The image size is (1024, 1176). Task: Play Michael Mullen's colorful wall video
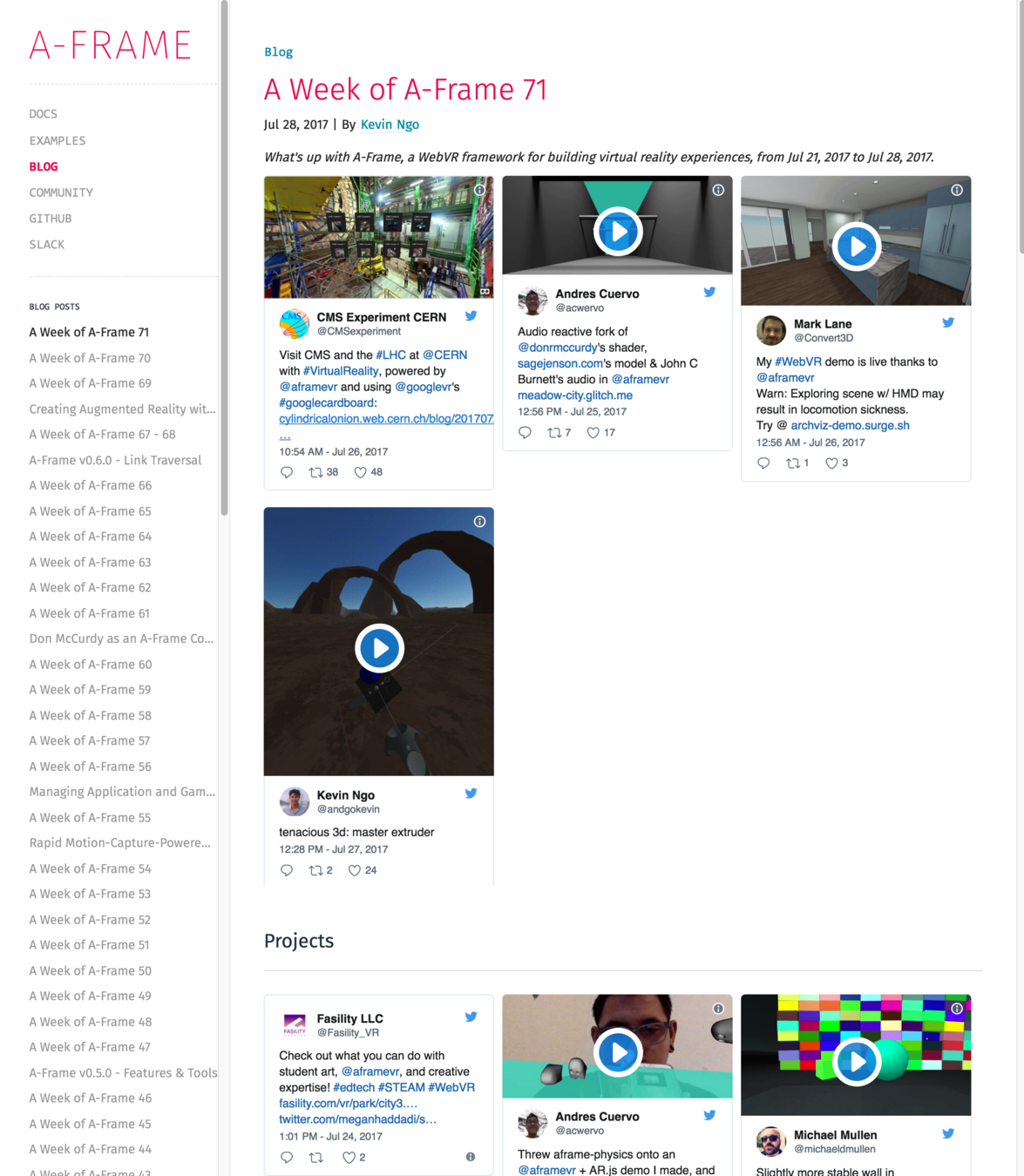(x=857, y=1061)
